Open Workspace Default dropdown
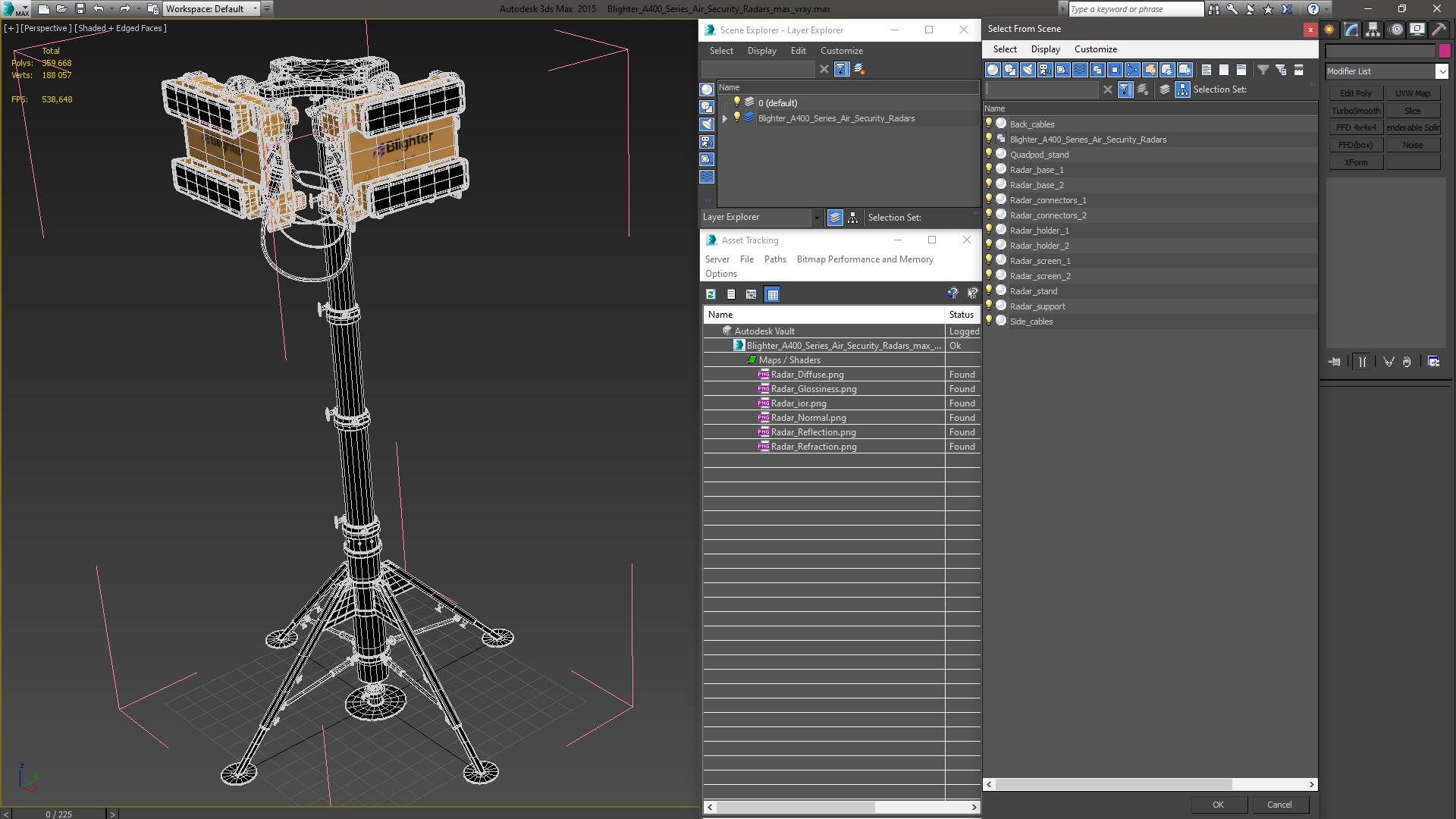The width and height of the screenshot is (1456, 819). click(255, 9)
